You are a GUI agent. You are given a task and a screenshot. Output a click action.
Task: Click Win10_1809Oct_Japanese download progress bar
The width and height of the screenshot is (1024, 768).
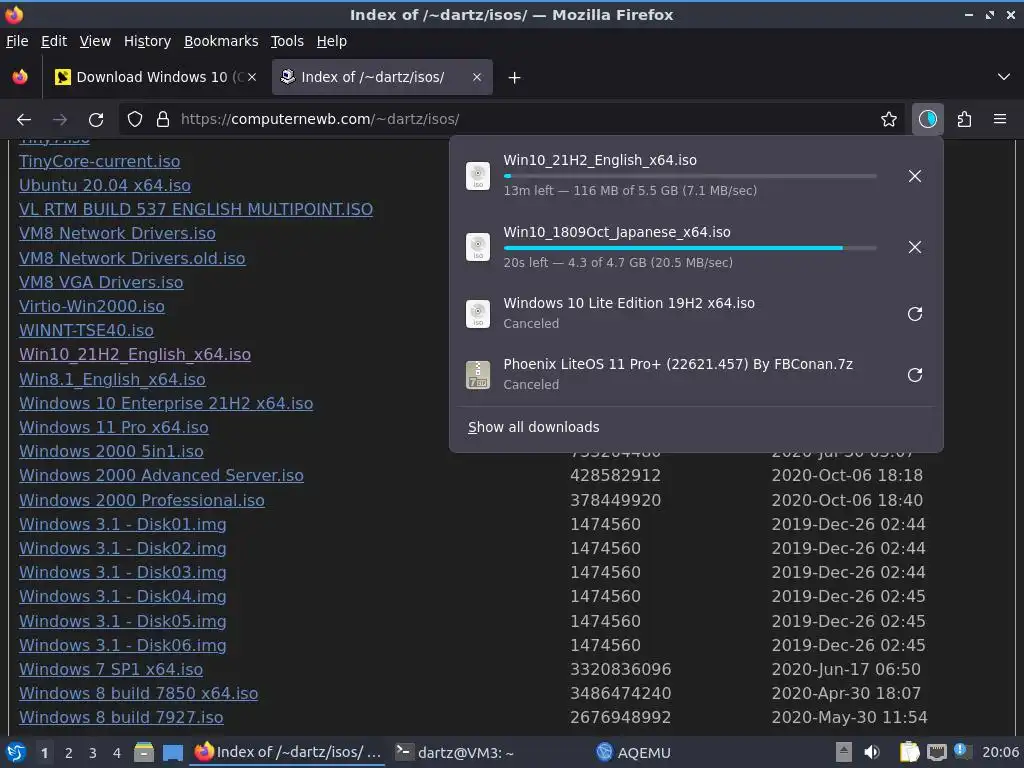point(690,248)
